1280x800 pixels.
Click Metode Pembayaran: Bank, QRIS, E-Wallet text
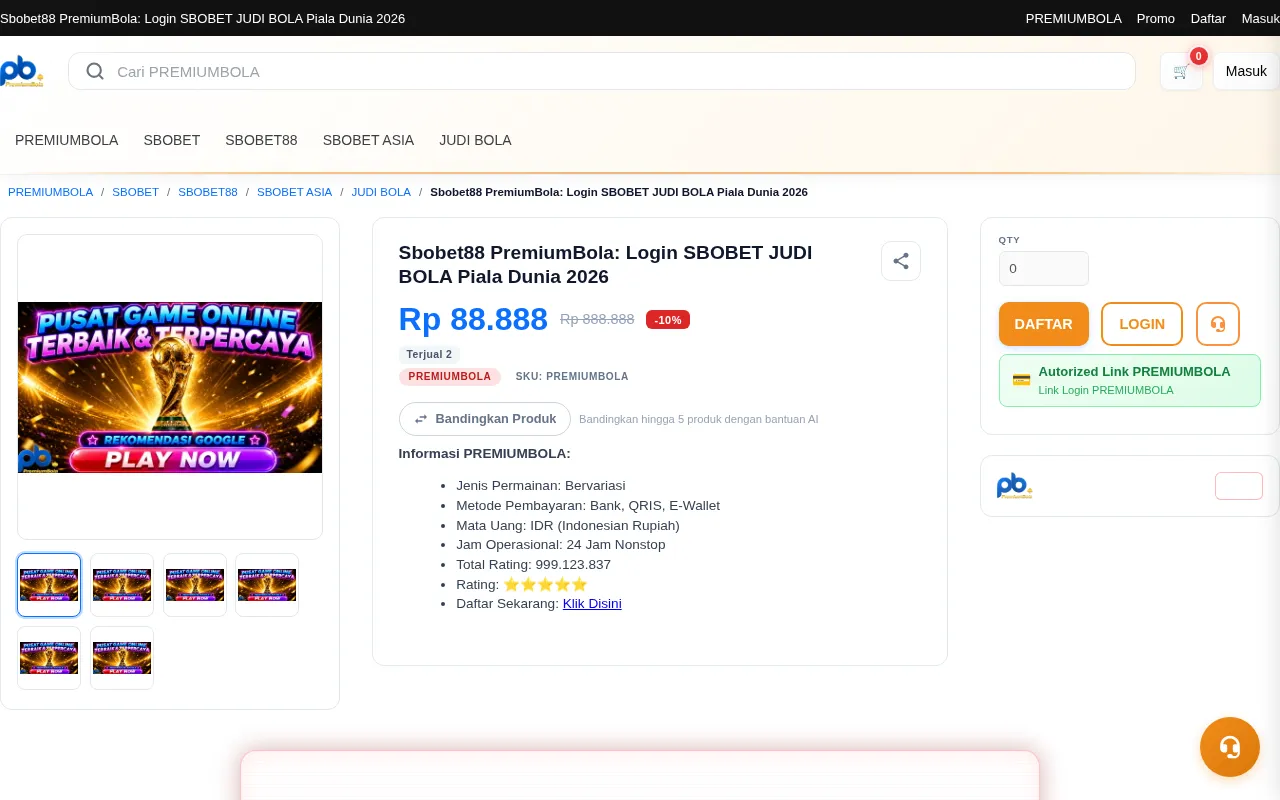(588, 506)
